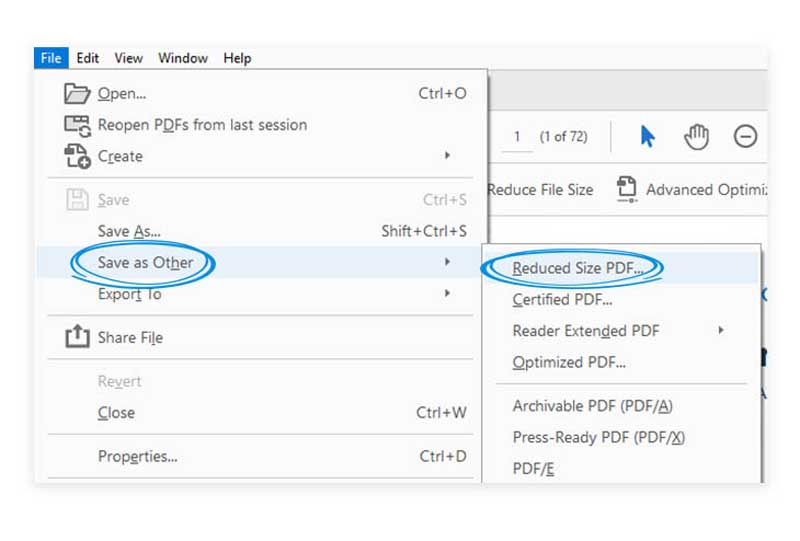Click the Reopen PDFs session icon
This screenshot has height=541, width=800.
coord(77,125)
